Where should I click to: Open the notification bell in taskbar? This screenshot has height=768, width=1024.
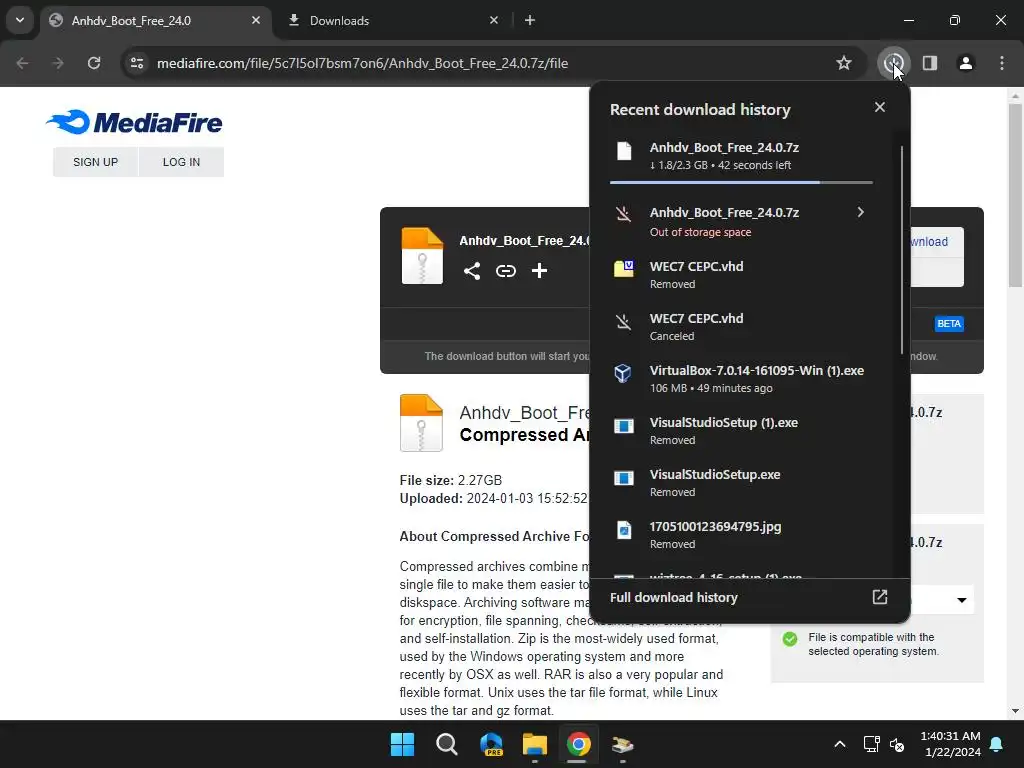[x=997, y=744]
